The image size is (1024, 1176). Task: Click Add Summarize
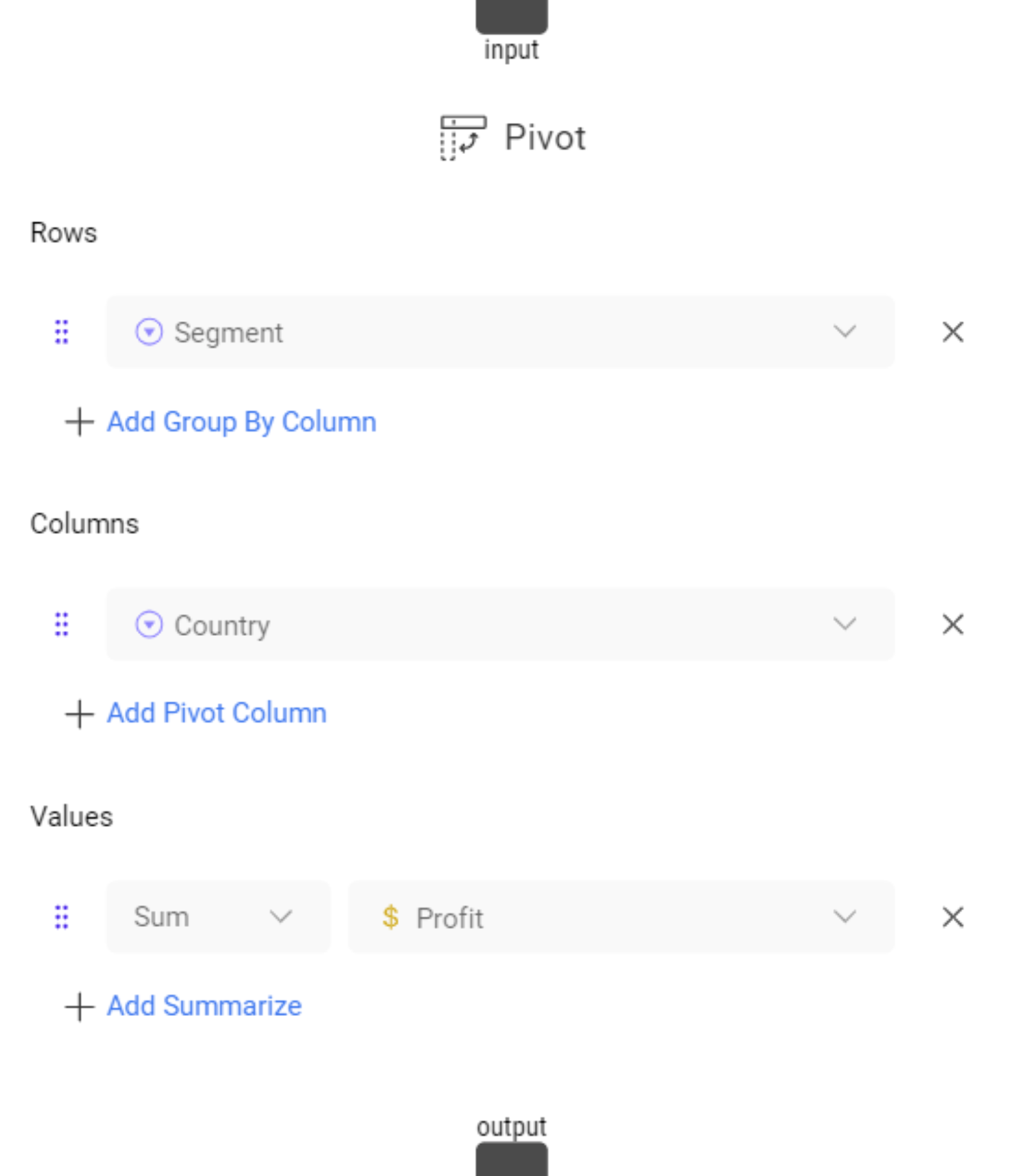[203, 1006]
